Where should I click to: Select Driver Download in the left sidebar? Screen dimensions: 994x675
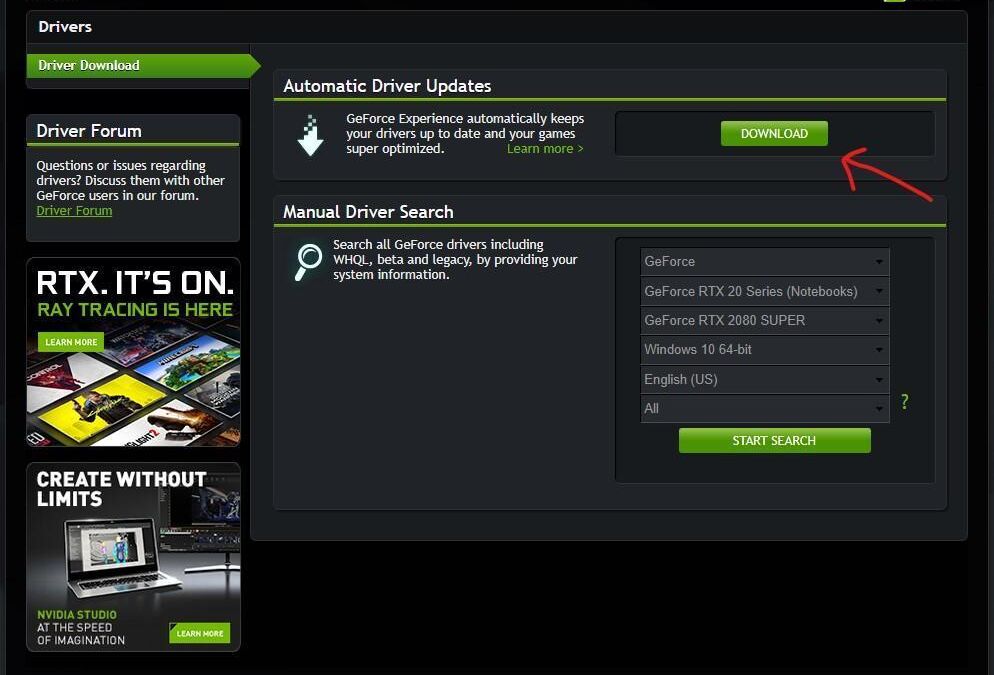pyautogui.click(x=88, y=65)
